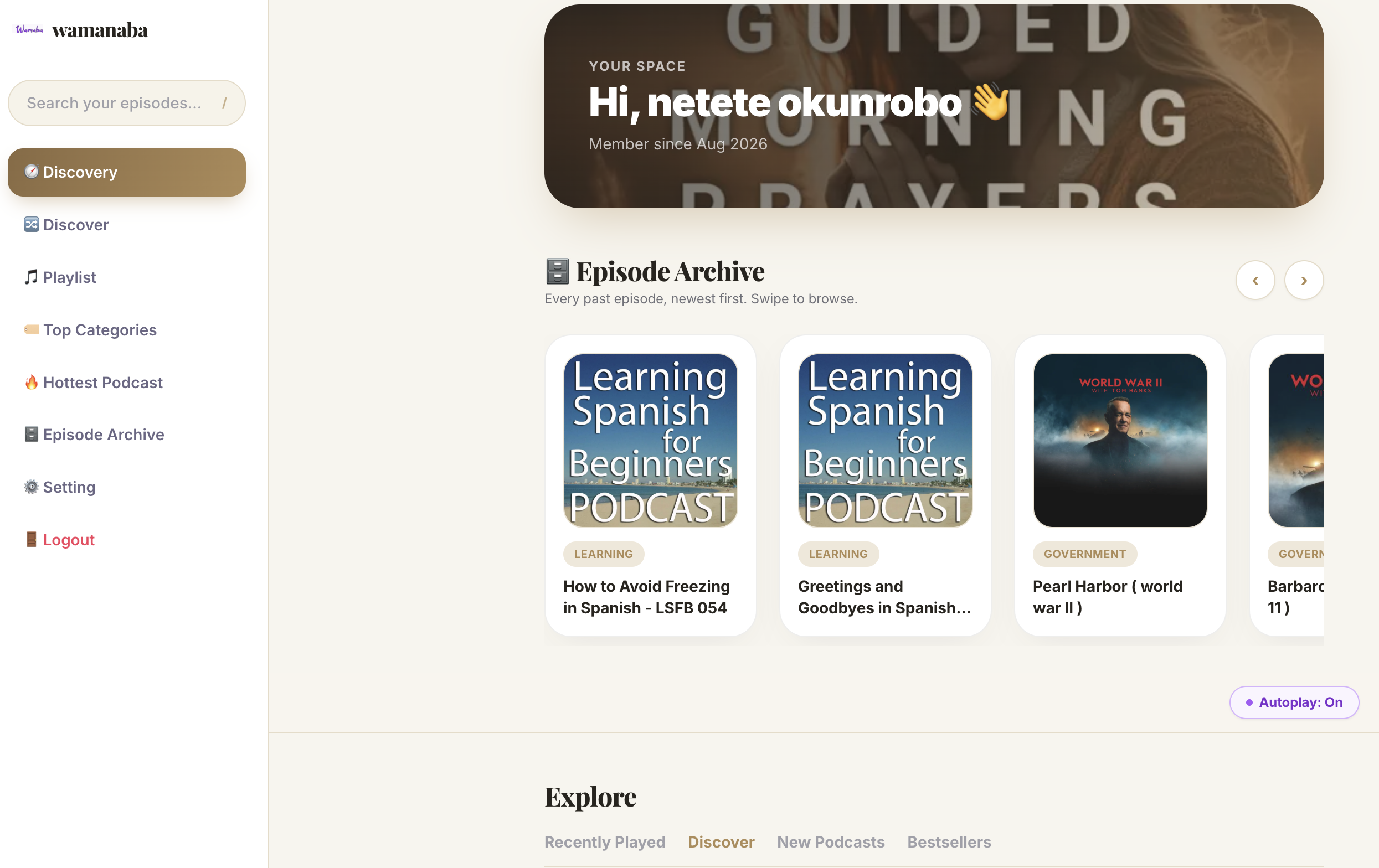Open Greetings and Goodbyes episode cover

coord(886,440)
